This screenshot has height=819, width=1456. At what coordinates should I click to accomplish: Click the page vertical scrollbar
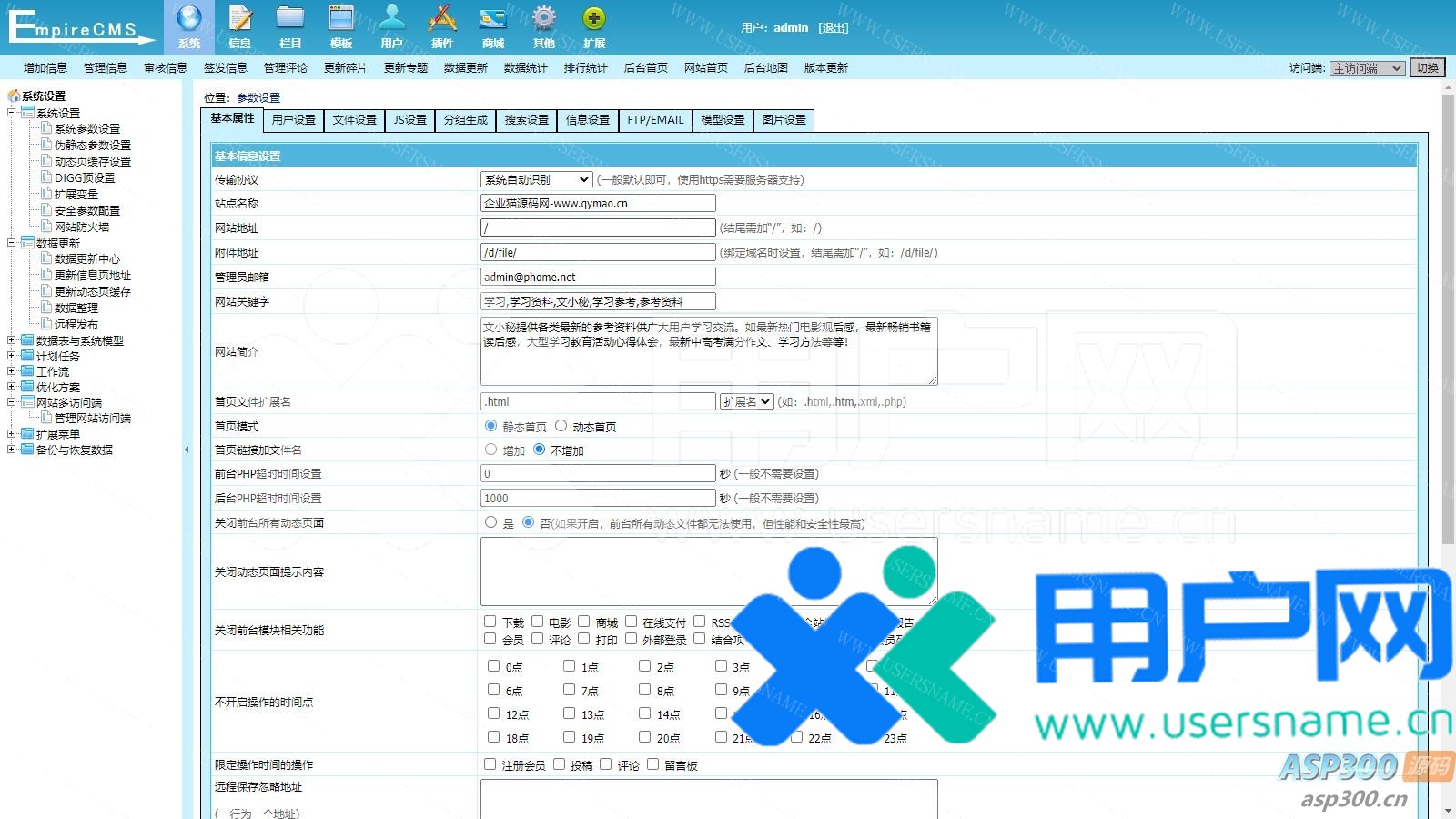(x=1448, y=318)
